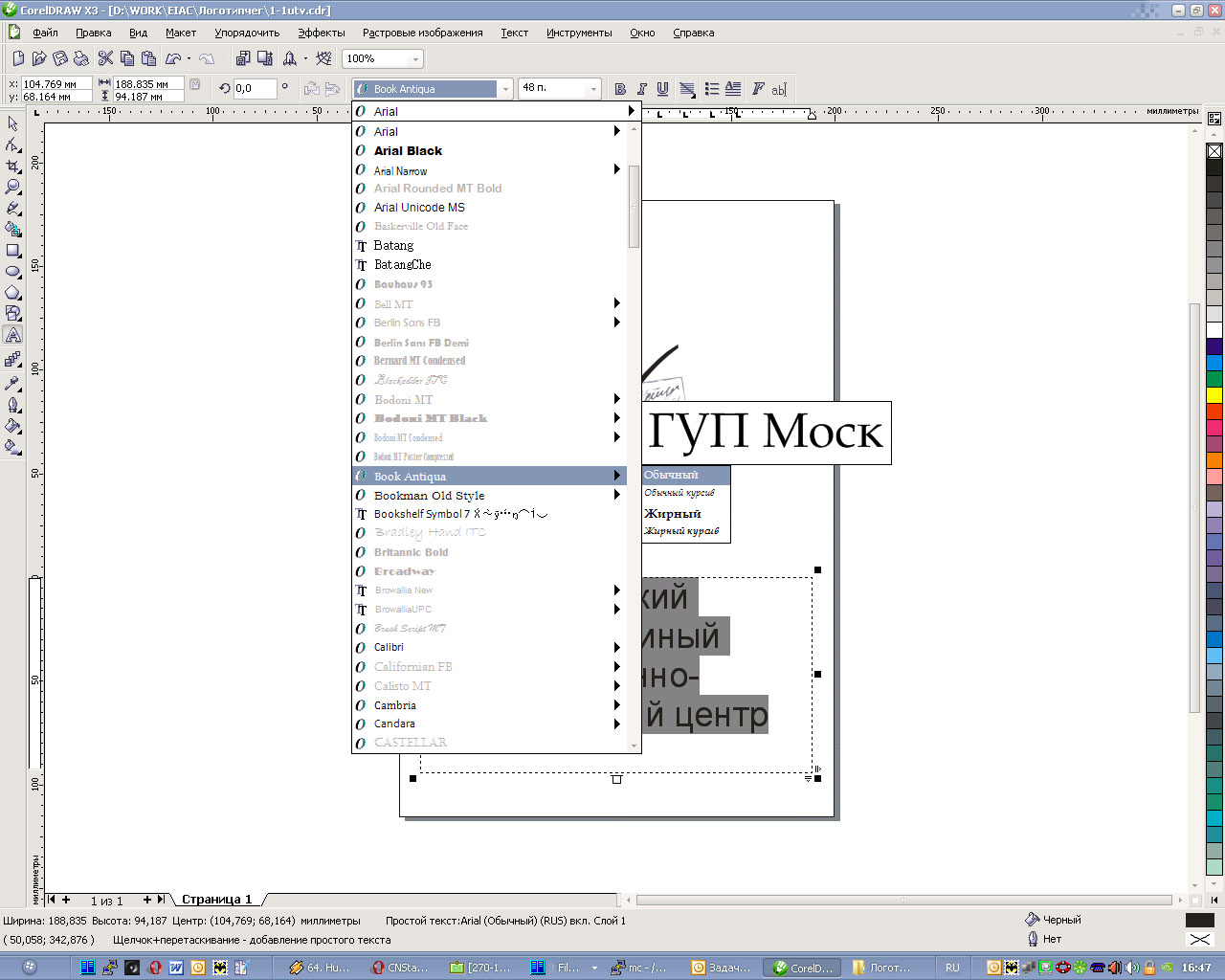This screenshot has height=980, width=1225.
Task: Pick the white color swatch in palette
Action: [1214, 329]
